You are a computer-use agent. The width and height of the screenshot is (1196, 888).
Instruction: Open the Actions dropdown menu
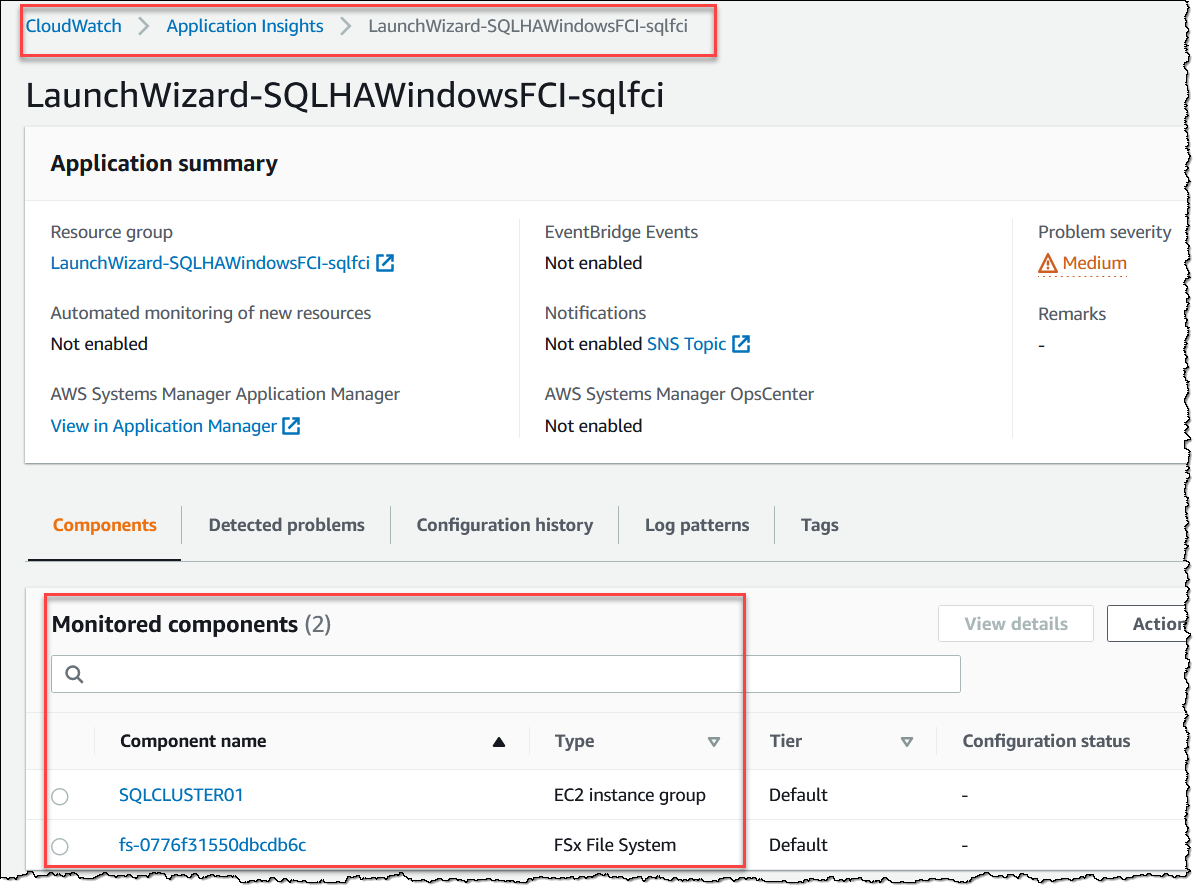[1160, 623]
